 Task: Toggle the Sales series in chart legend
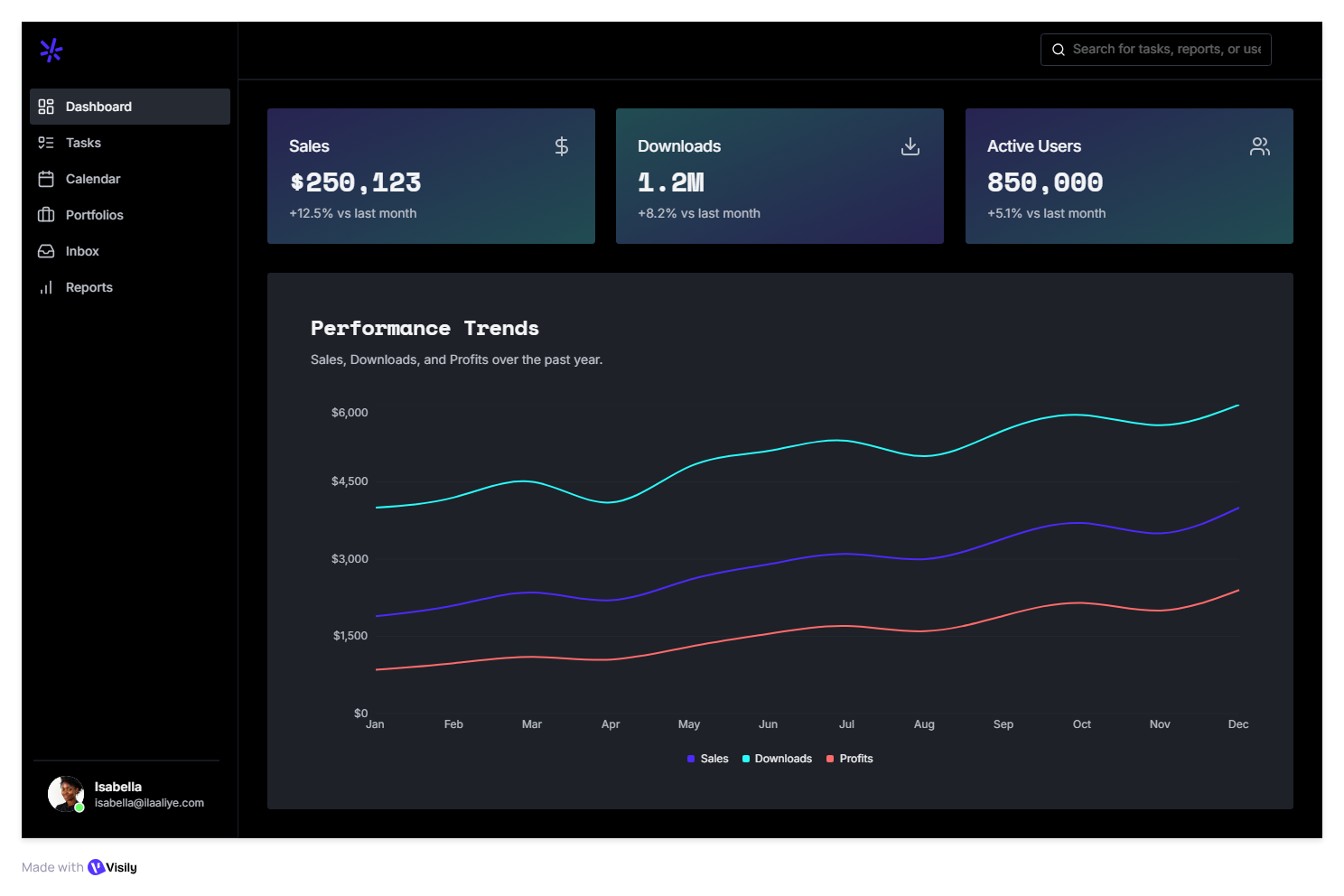708,759
